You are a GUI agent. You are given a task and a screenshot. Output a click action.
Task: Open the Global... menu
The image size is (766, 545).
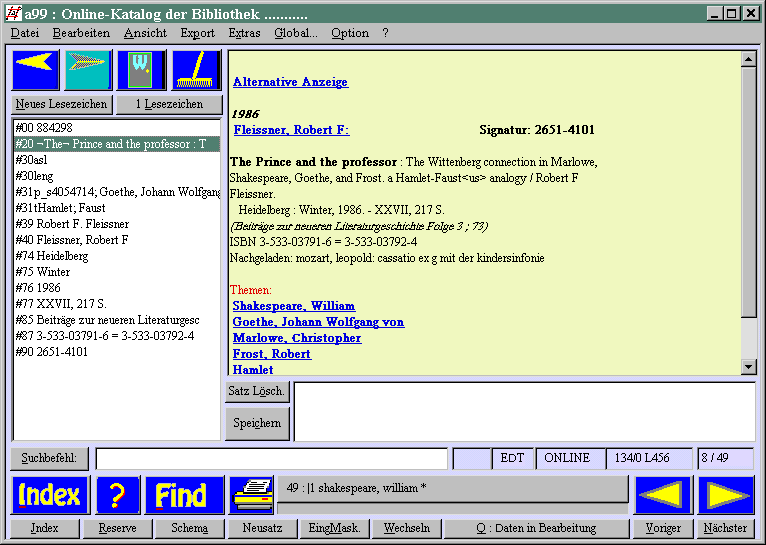pos(296,33)
